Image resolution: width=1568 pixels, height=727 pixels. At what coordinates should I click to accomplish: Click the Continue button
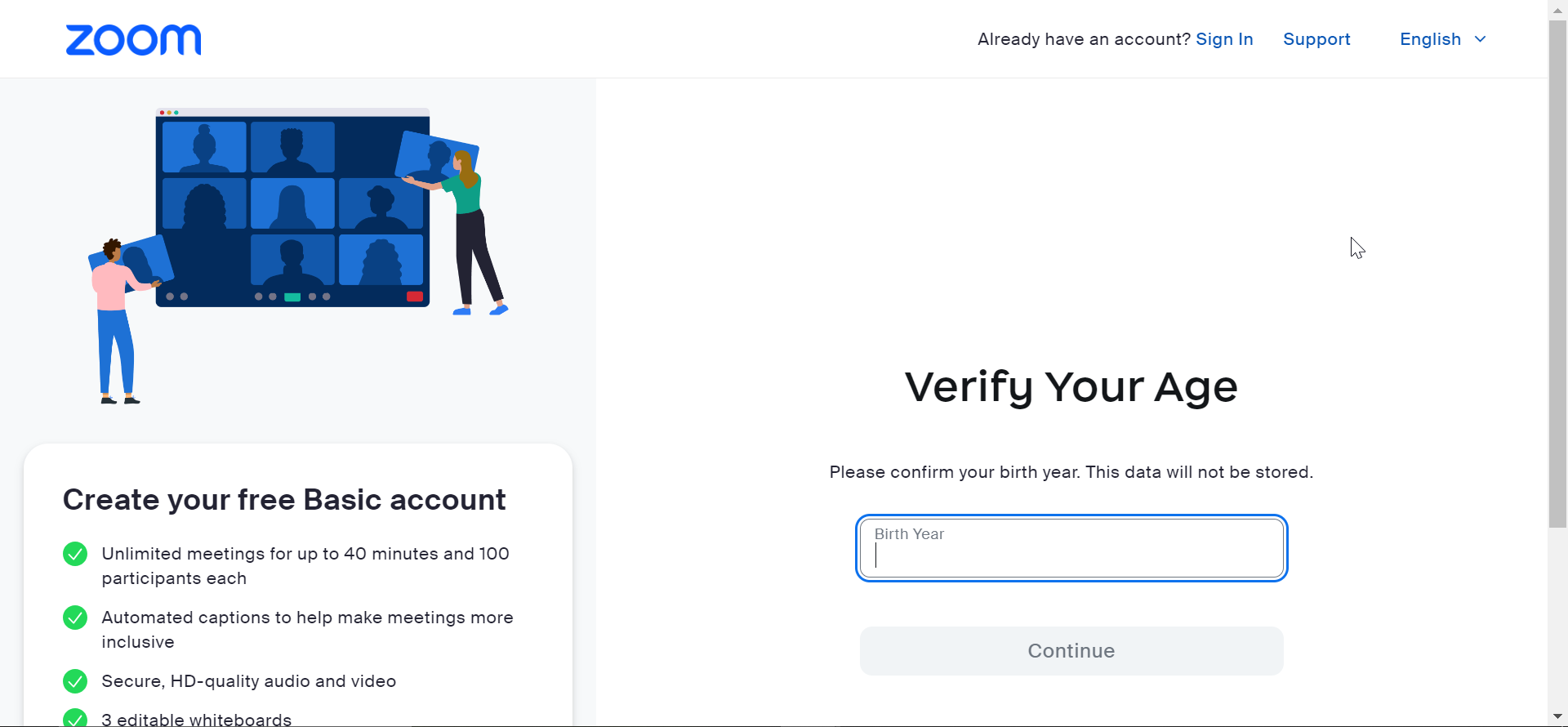pos(1071,651)
